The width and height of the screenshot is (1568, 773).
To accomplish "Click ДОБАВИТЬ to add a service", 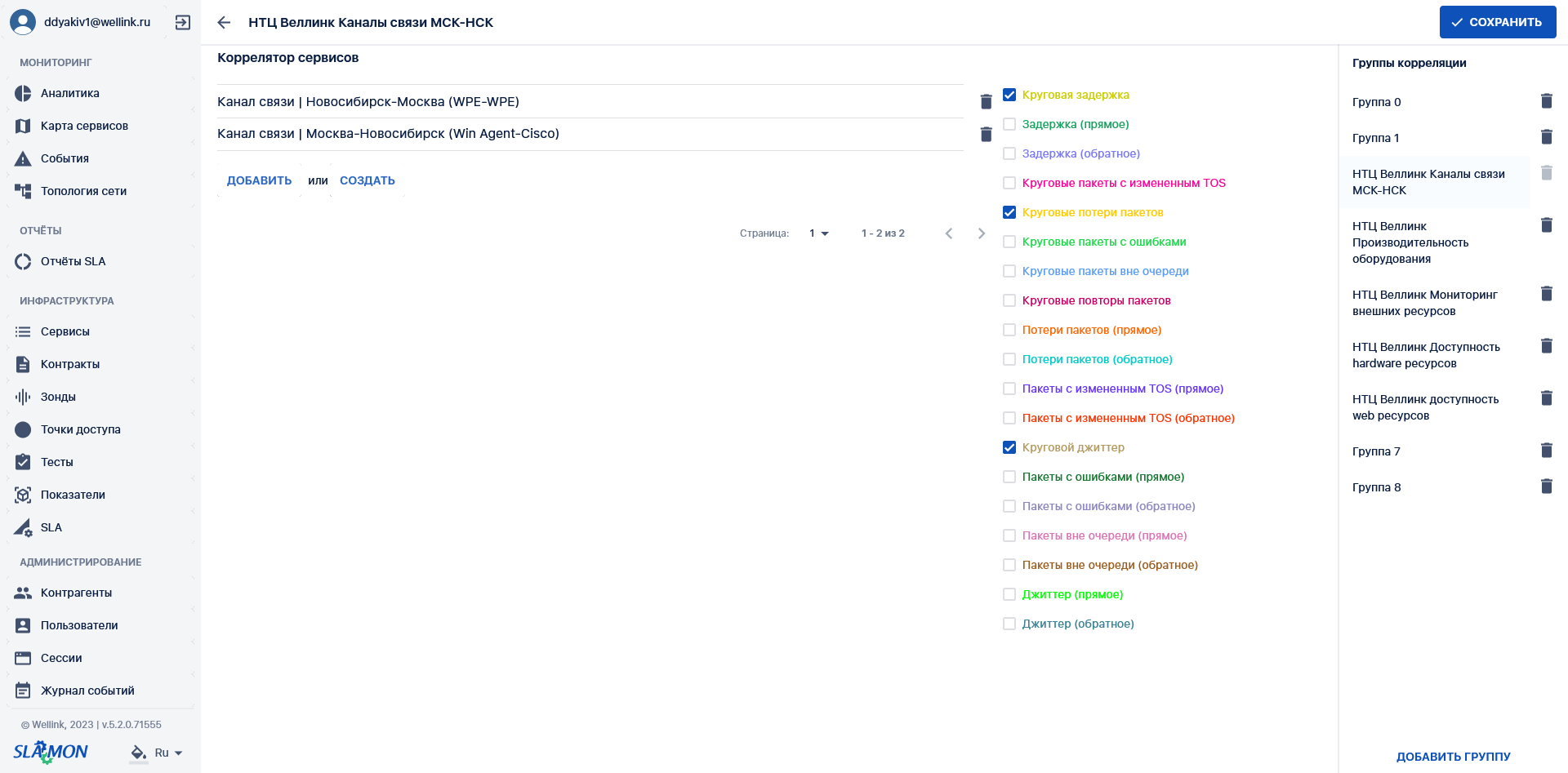I will 259,180.
